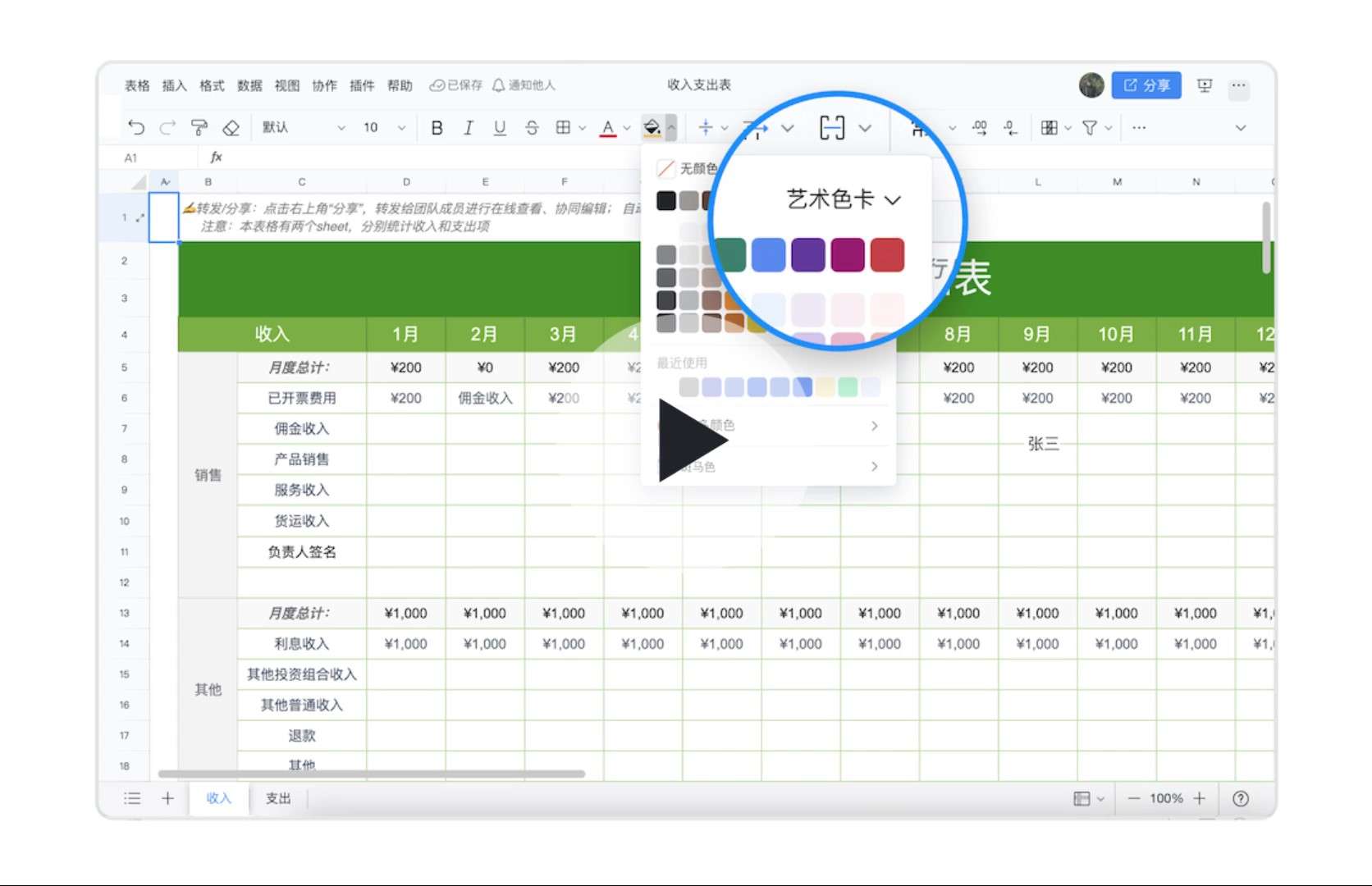Click the fx function icon
1372x886 pixels.
pos(217,157)
